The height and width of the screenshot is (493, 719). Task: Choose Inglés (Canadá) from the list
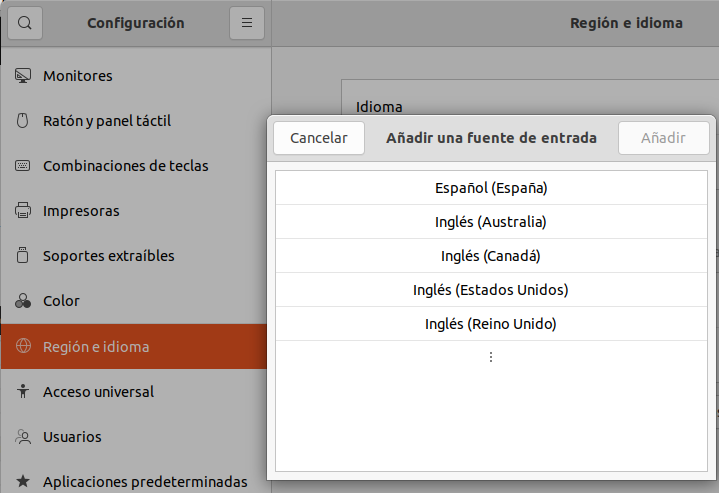click(x=492, y=255)
